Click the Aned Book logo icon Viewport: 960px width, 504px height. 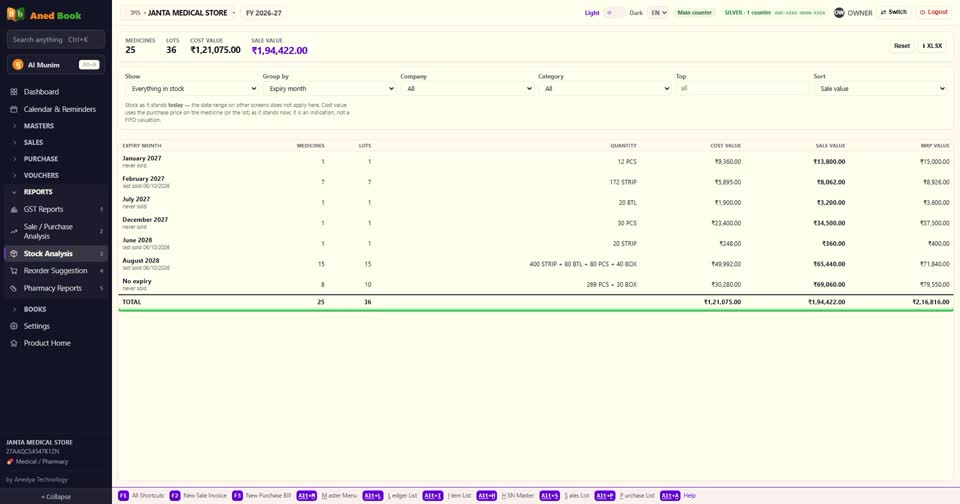point(15,15)
